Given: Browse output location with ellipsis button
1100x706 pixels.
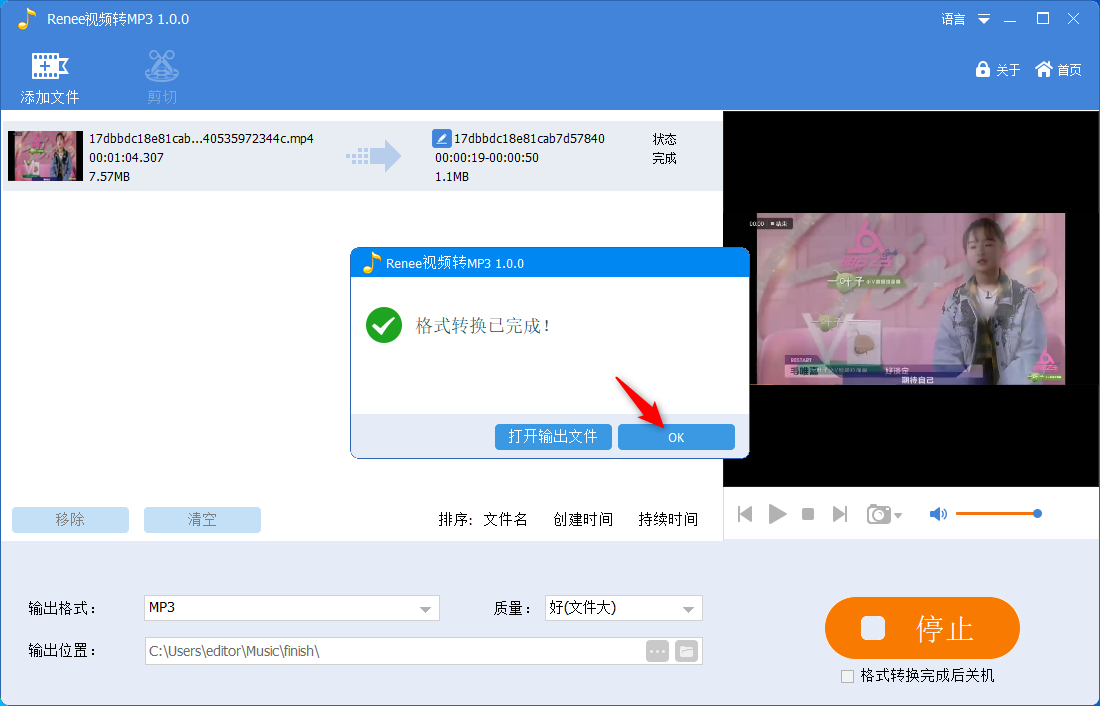Looking at the screenshot, I should [x=657, y=651].
